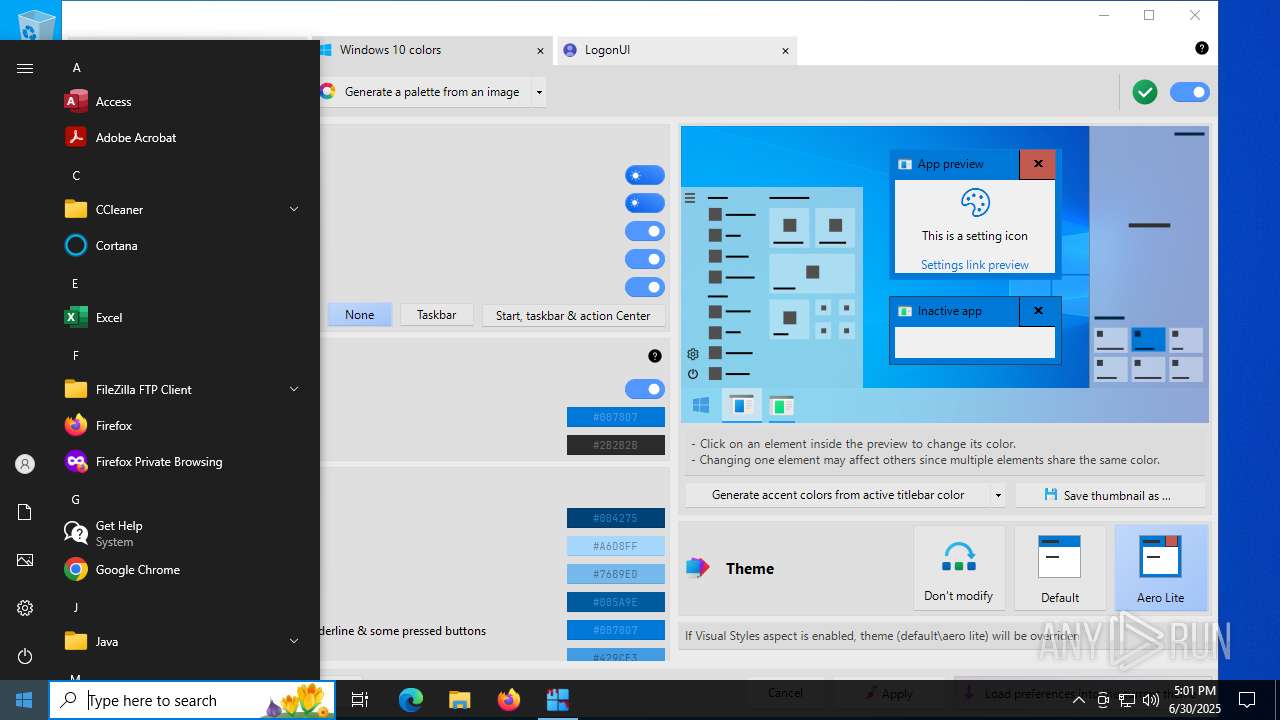Toggle the fifth blue switch above None
The image size is (1280, 720).
pos(645,287)
